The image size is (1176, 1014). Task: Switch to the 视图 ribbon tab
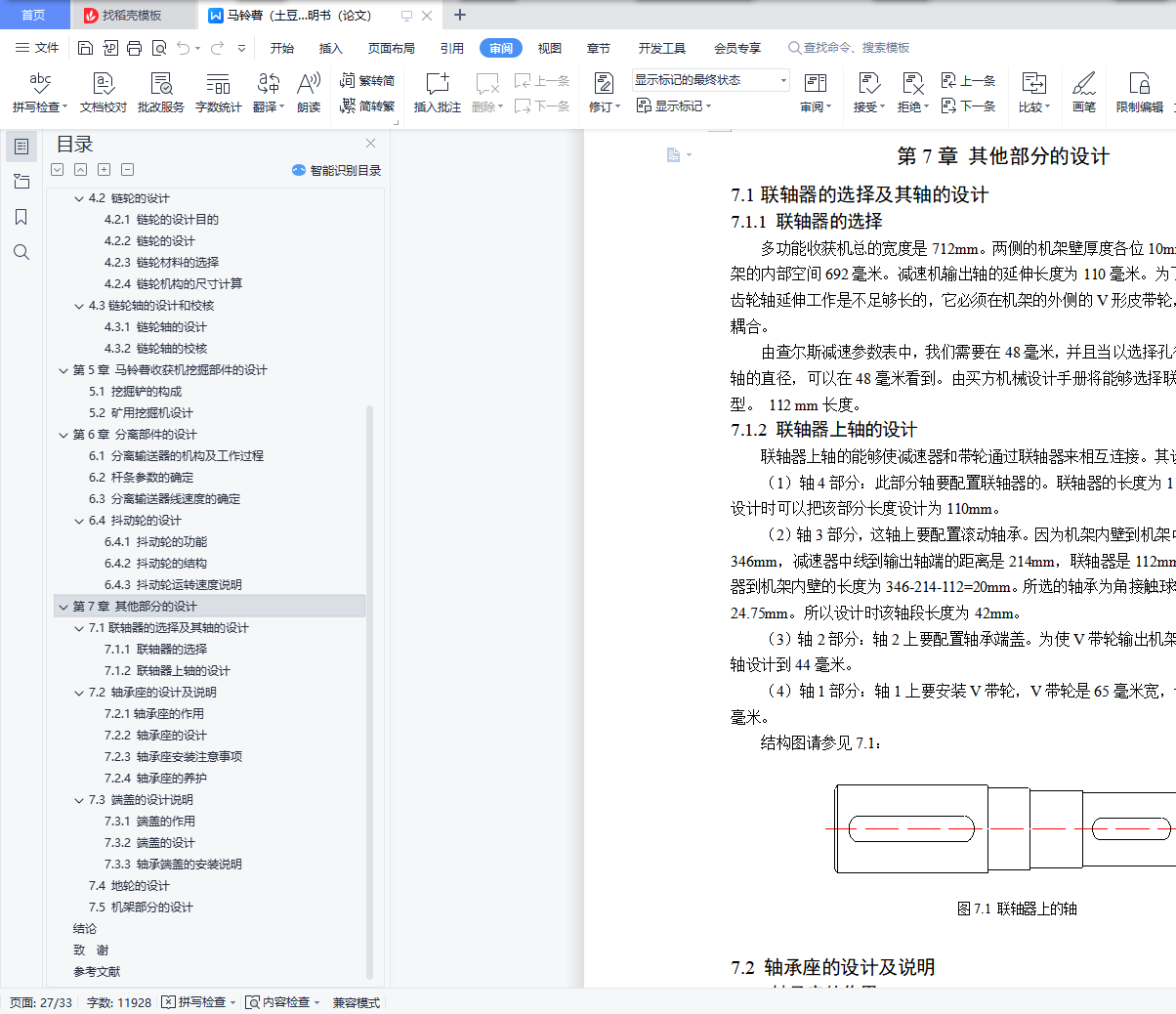[550, 48]
